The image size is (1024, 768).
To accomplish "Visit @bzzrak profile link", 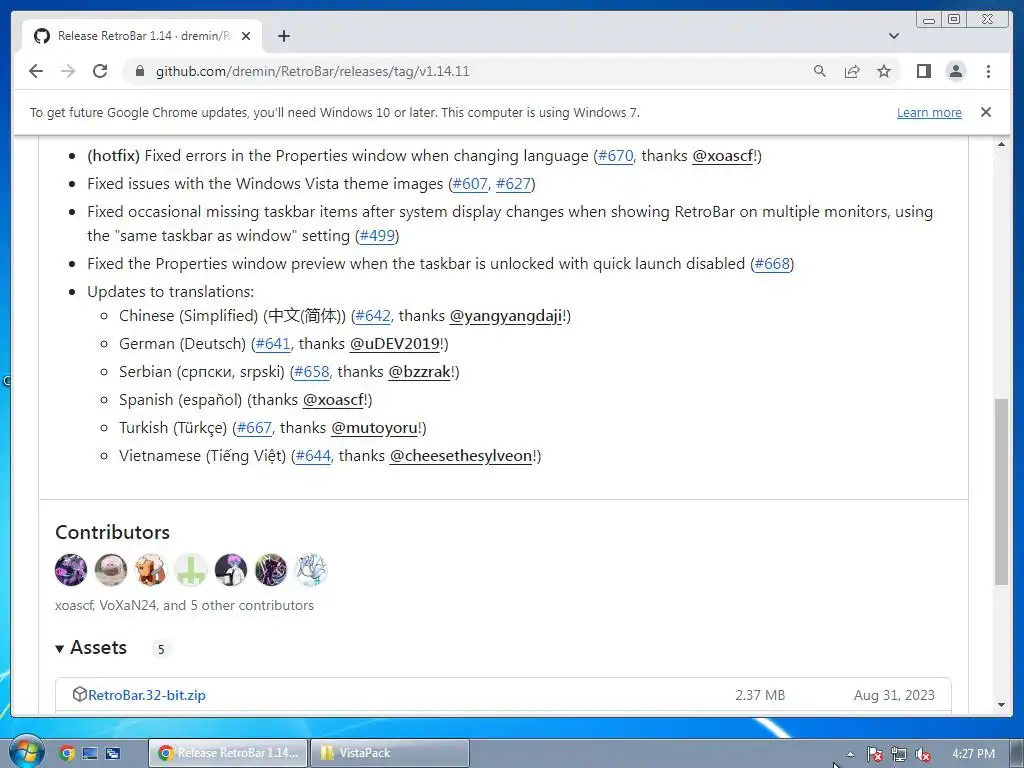I will (x=419, y=372).
